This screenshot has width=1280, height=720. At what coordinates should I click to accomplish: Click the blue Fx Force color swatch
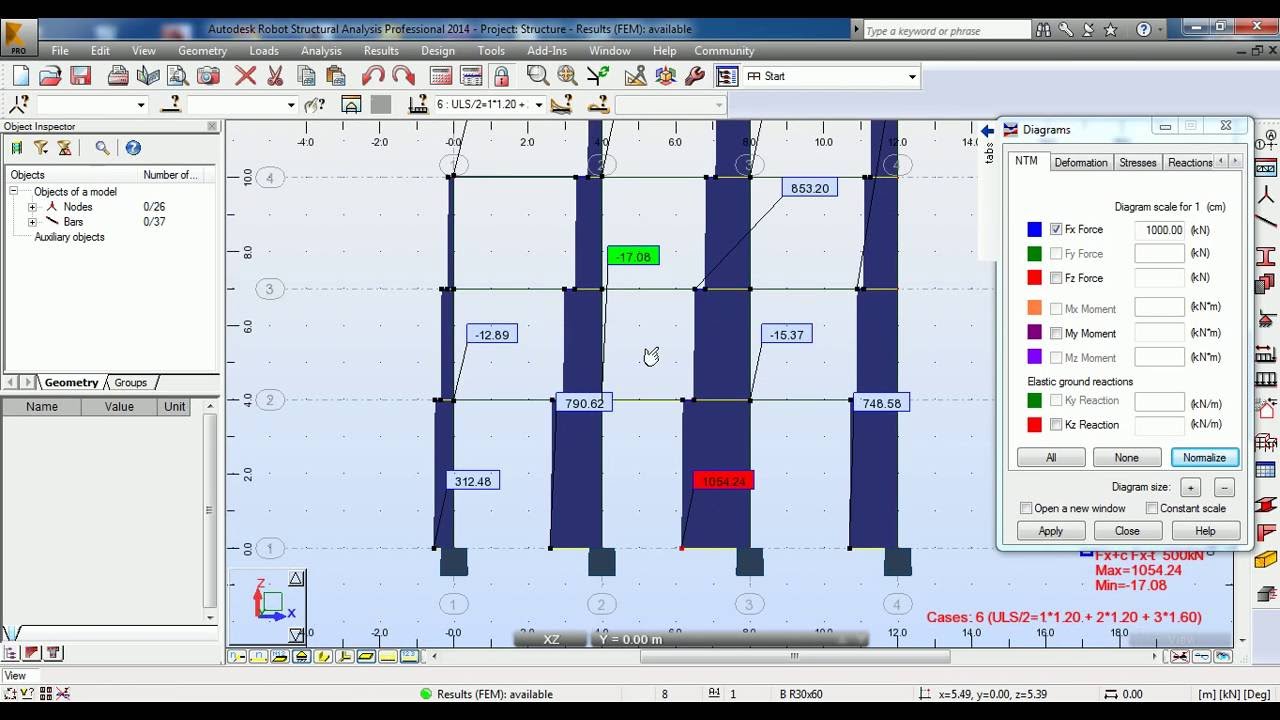tap(1034, 229)
